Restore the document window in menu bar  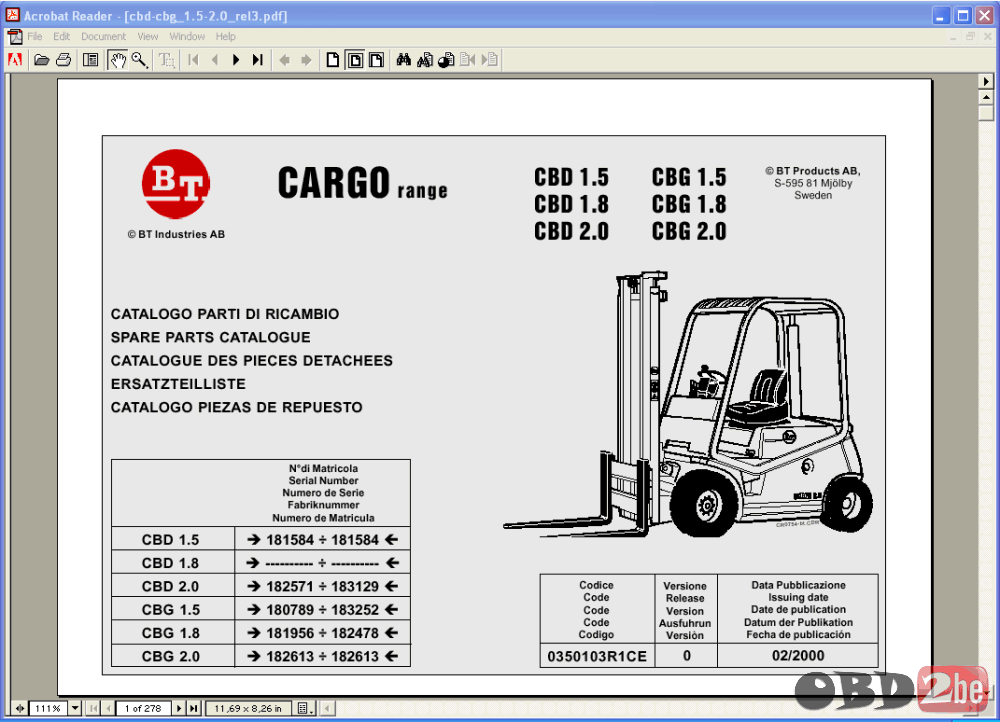(x=970, y=37)
